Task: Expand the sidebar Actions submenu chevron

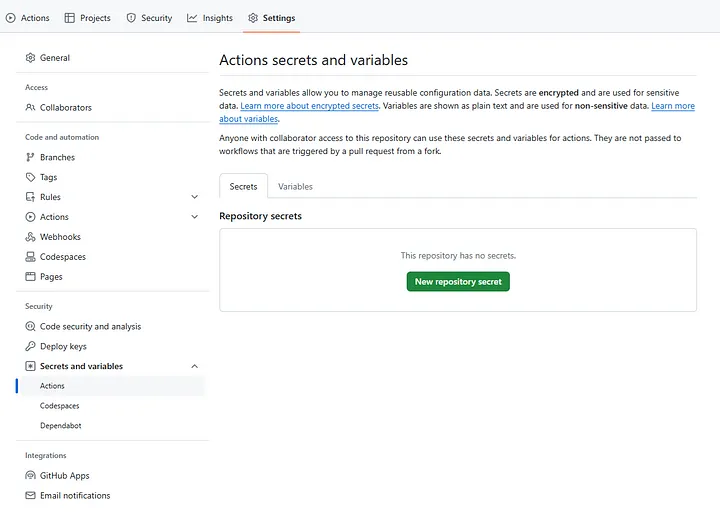Action: (195, 217)
